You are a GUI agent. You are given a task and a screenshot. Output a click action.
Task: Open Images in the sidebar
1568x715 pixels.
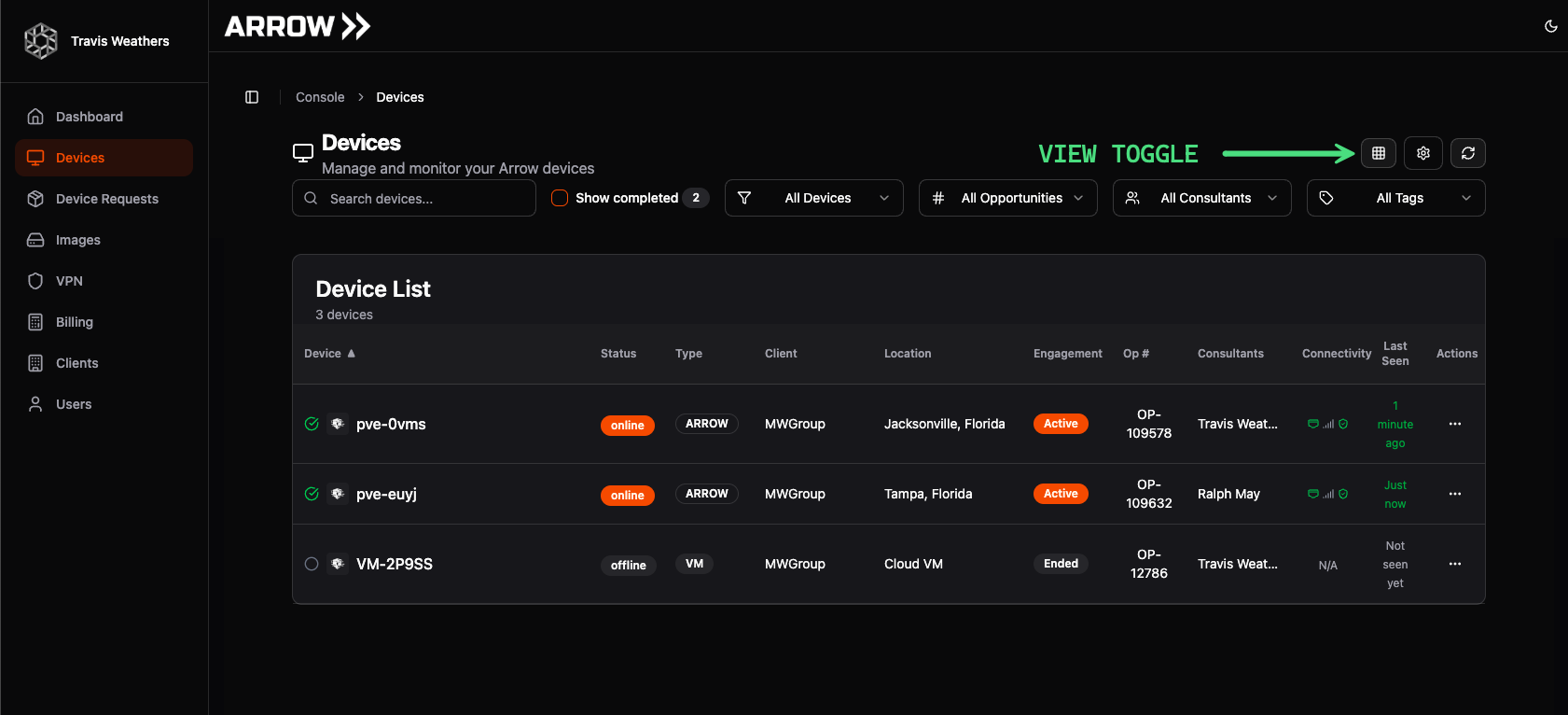pyautogui.click(x=104, y=240)
